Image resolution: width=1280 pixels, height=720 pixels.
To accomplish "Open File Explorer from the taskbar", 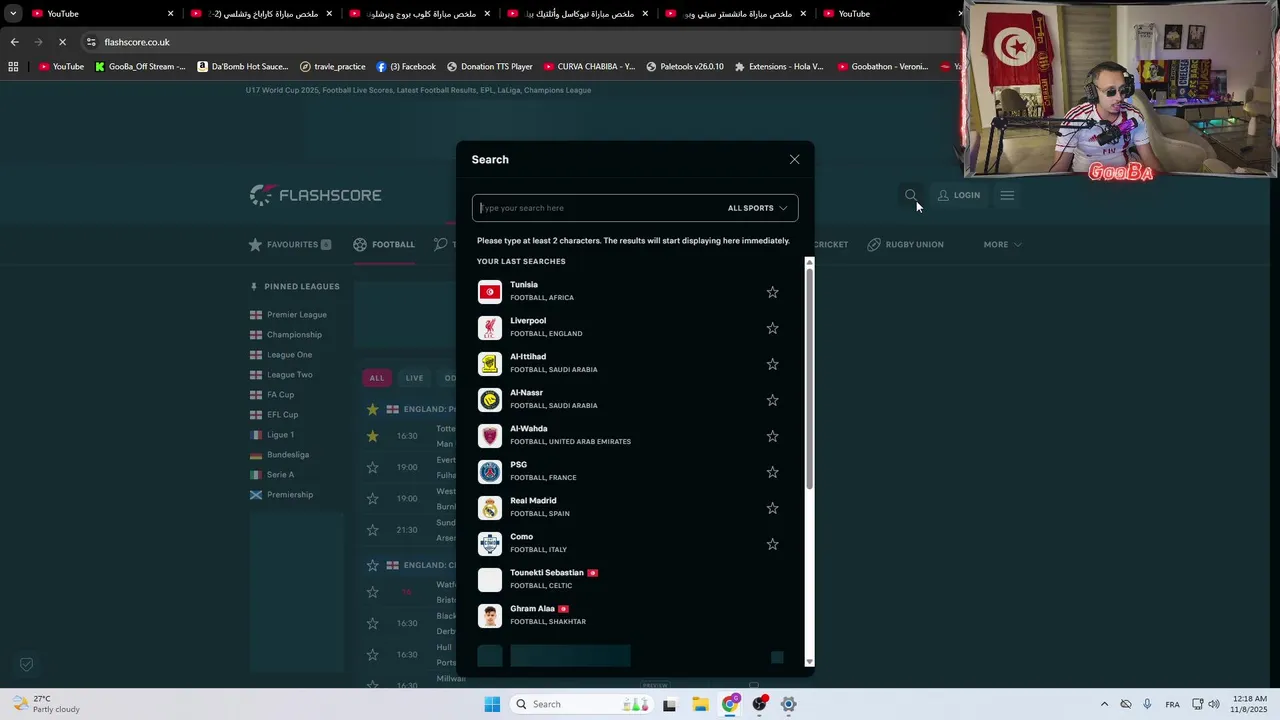I will coord(700,704).
